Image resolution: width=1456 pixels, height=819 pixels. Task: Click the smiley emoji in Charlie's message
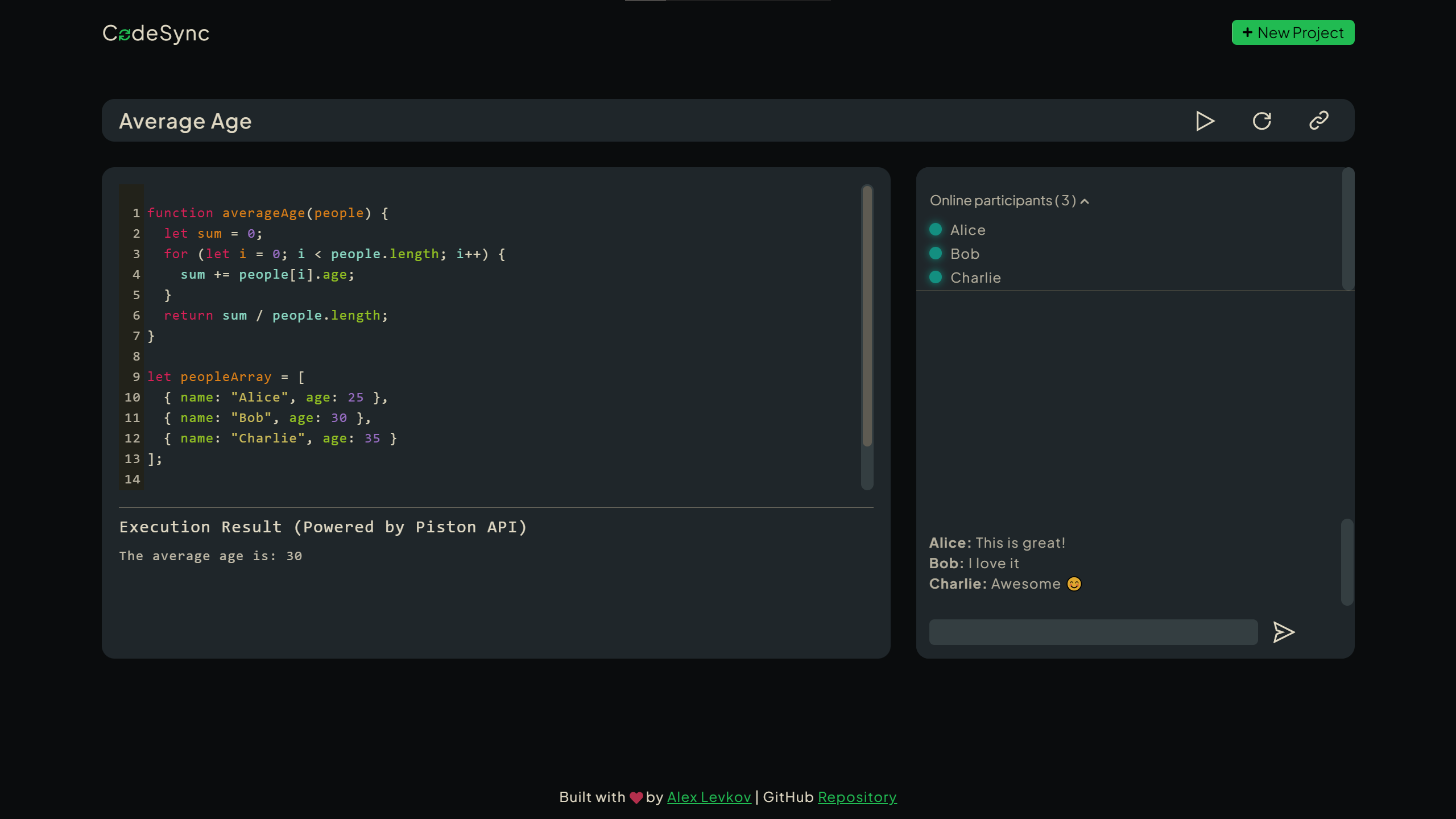1074,584
